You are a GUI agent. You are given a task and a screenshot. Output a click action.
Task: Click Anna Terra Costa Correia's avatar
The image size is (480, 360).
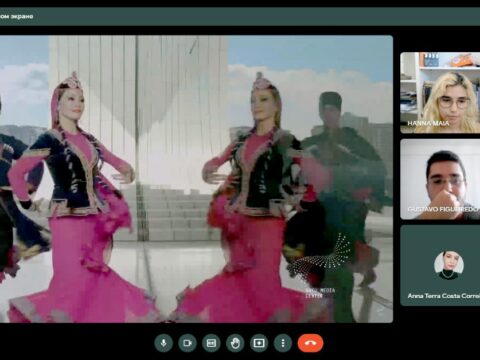449,265
